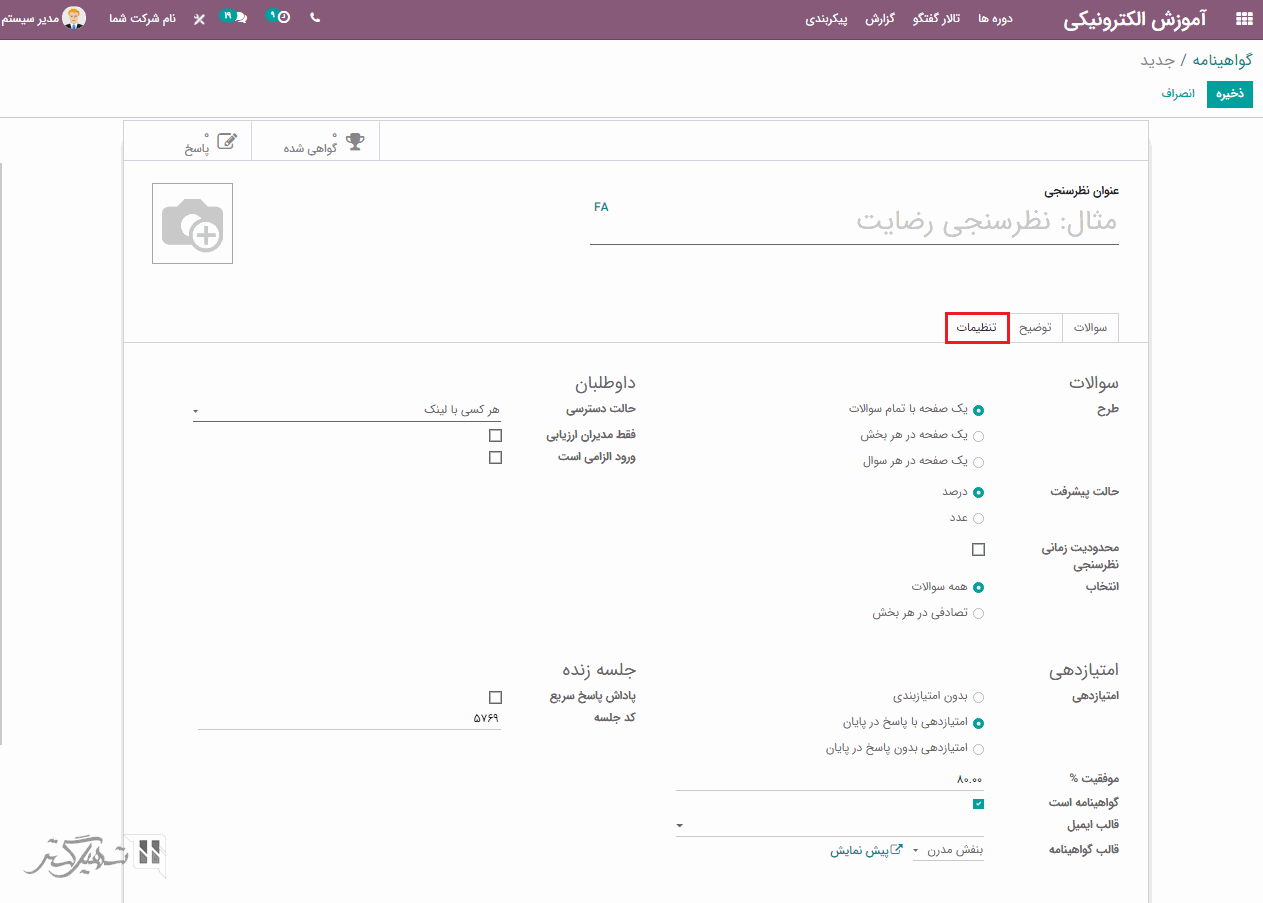The image size is (1263, 903).
Task: Open the certificate template dropdown
Action: tap(948, 851)
